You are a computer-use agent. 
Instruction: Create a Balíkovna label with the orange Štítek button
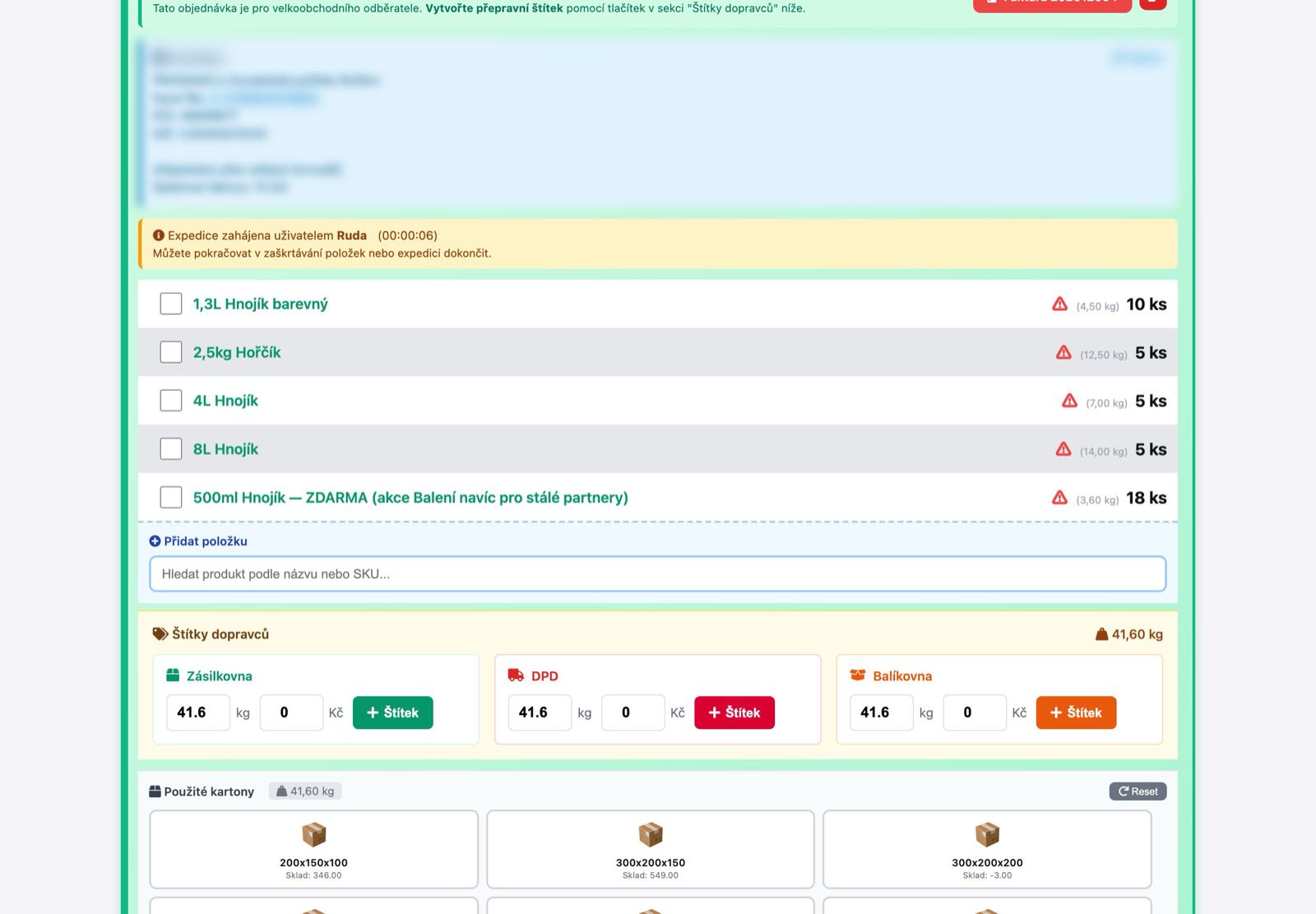point(1077,712)
